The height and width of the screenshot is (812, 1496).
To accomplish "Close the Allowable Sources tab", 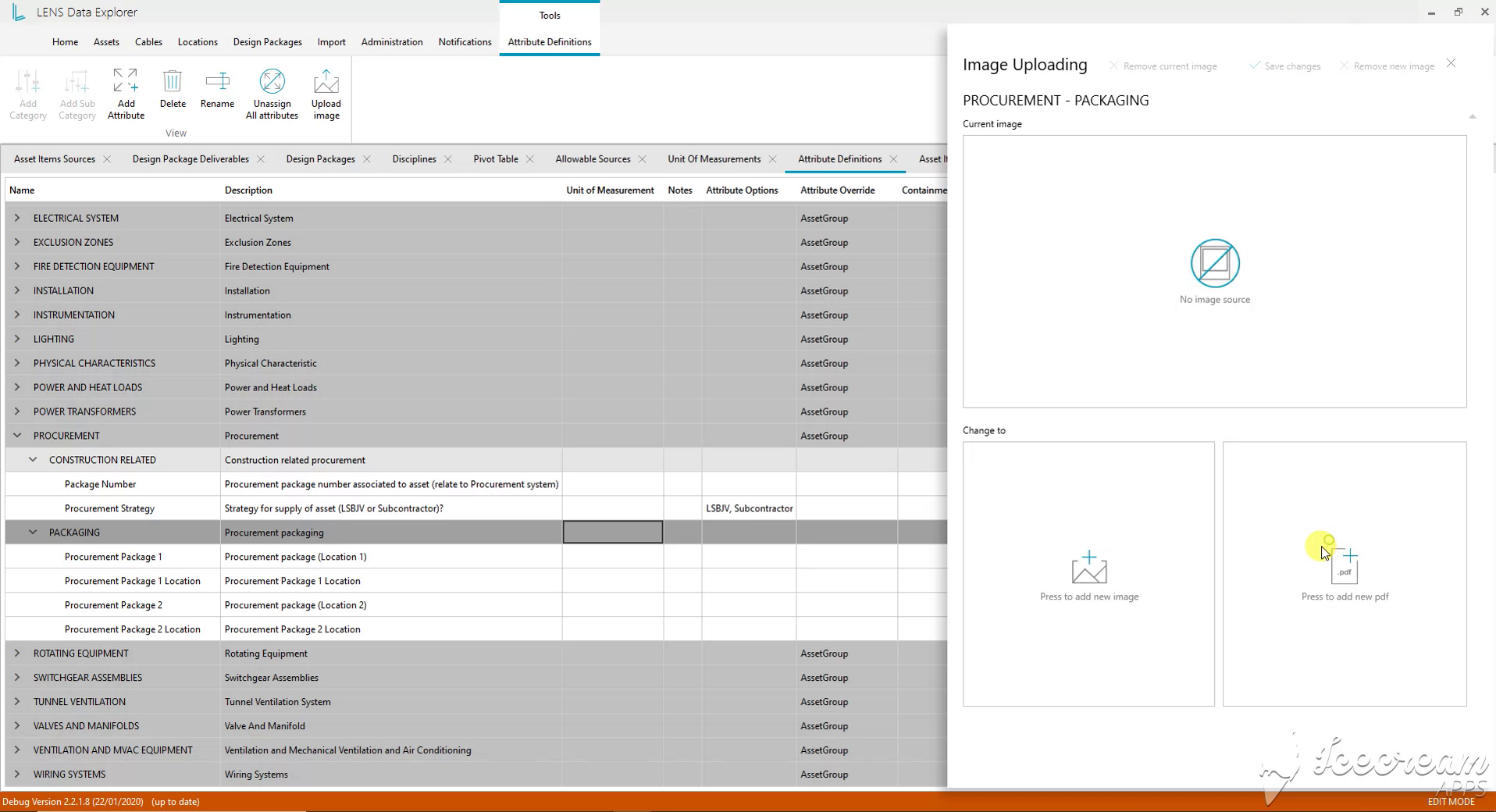I will coord(643,159).
